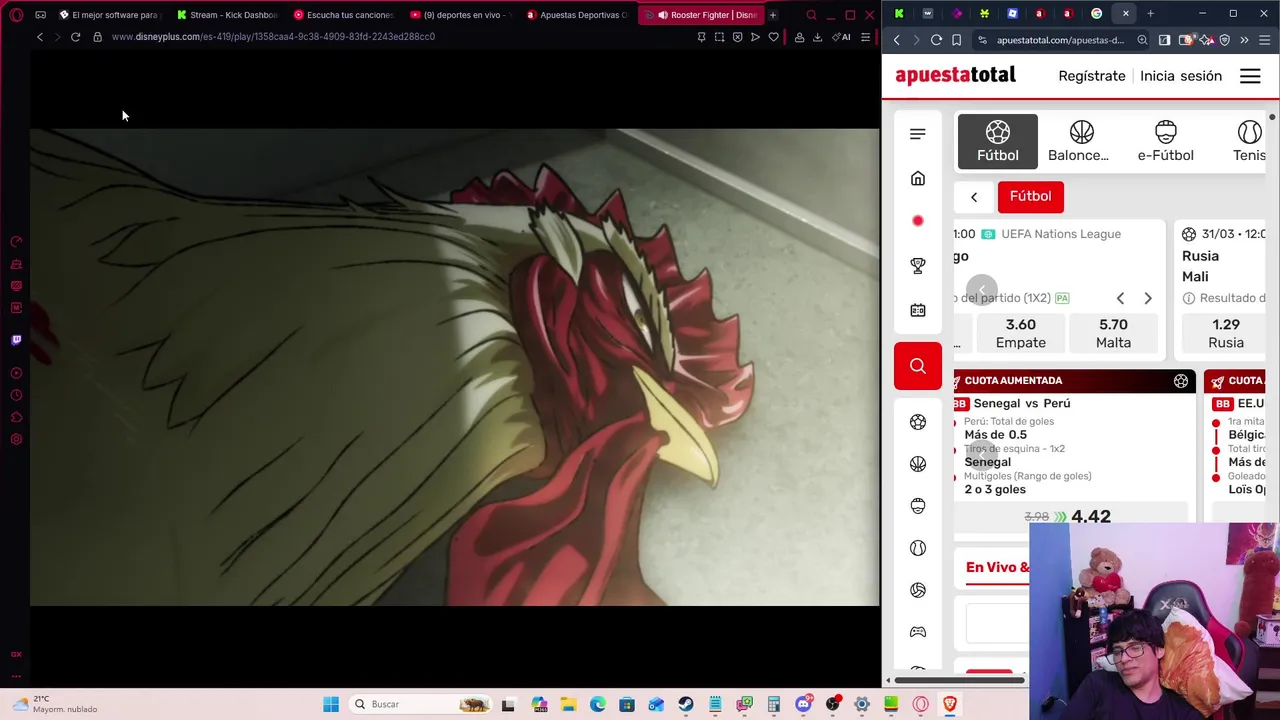Reload the page in Brave window
Screen dimensions: 1280x720
936,40
